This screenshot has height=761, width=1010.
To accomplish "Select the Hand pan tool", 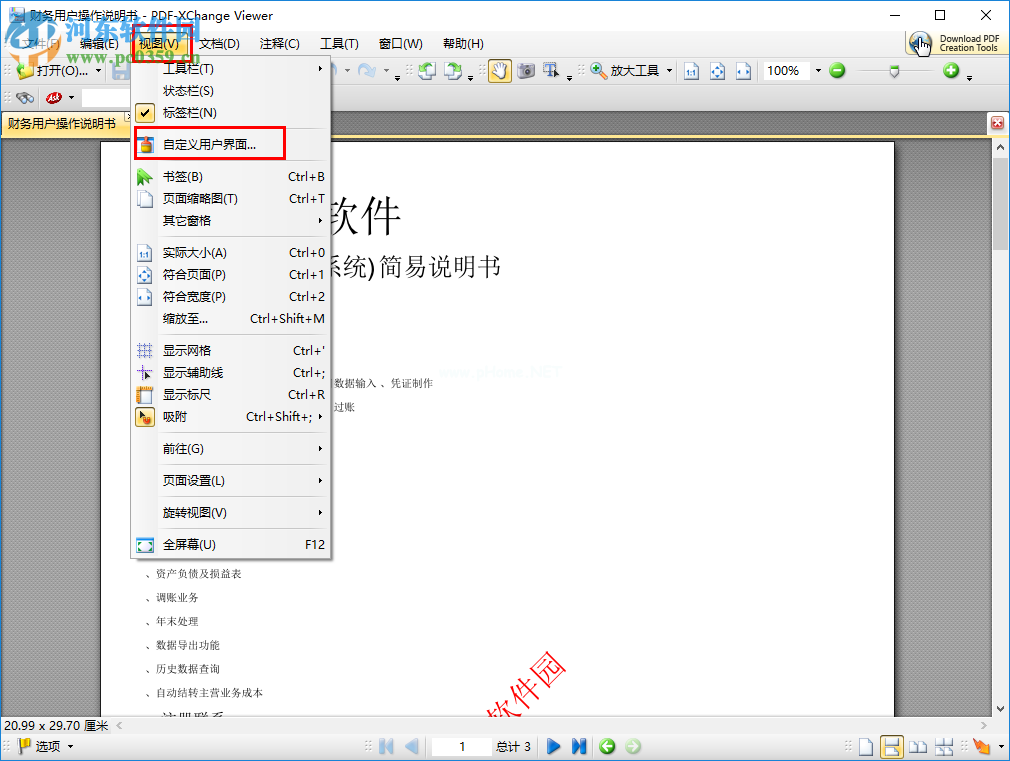I will point(502,70).
